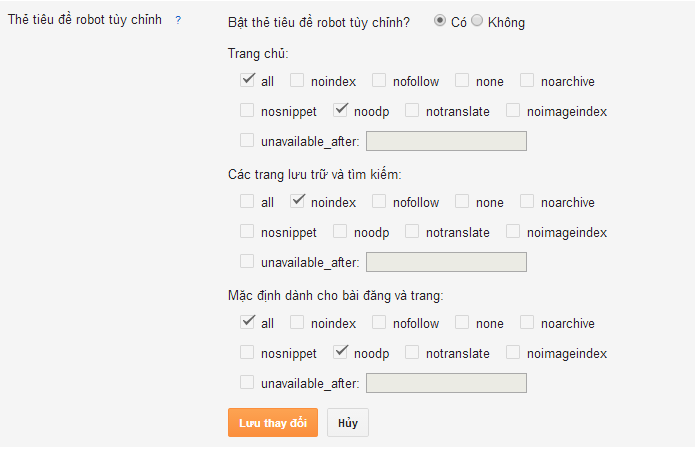Uncheck "all" for default posts and pages
The width and height of the screenshot is (695, 451).
point(247,322)
